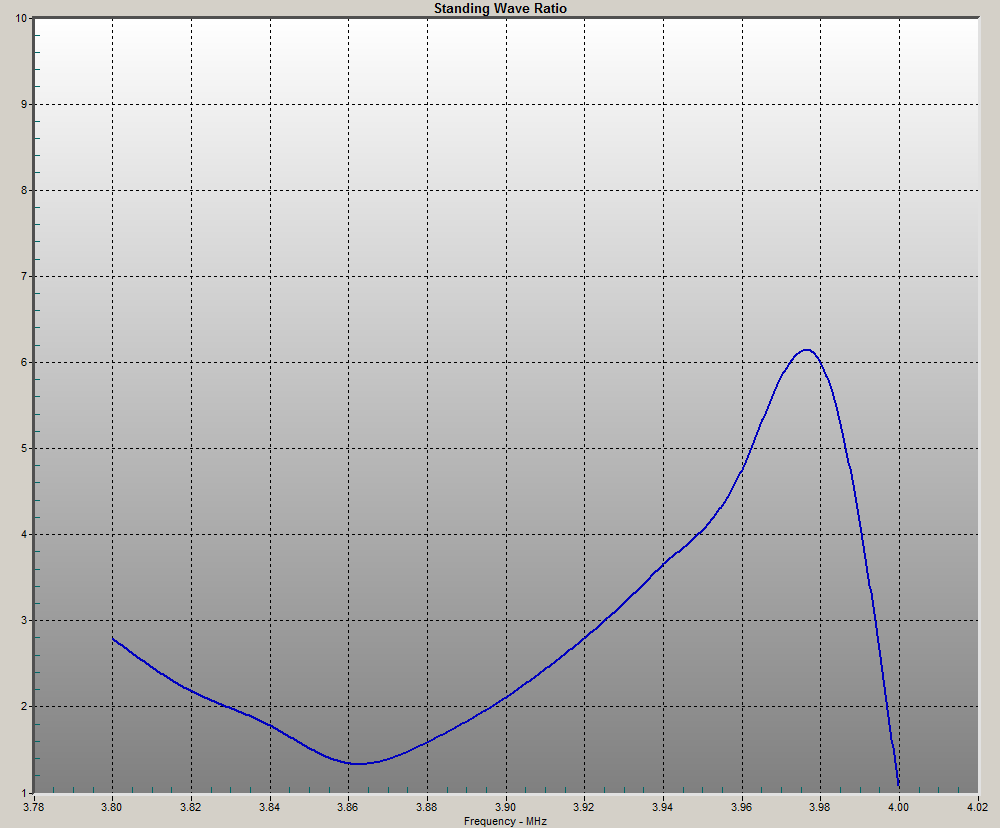This screenshot has width=1000, height=828.
Task: Click the 1 label on the SWR axis
Action: pyautogui.click(x=26, y=792)
